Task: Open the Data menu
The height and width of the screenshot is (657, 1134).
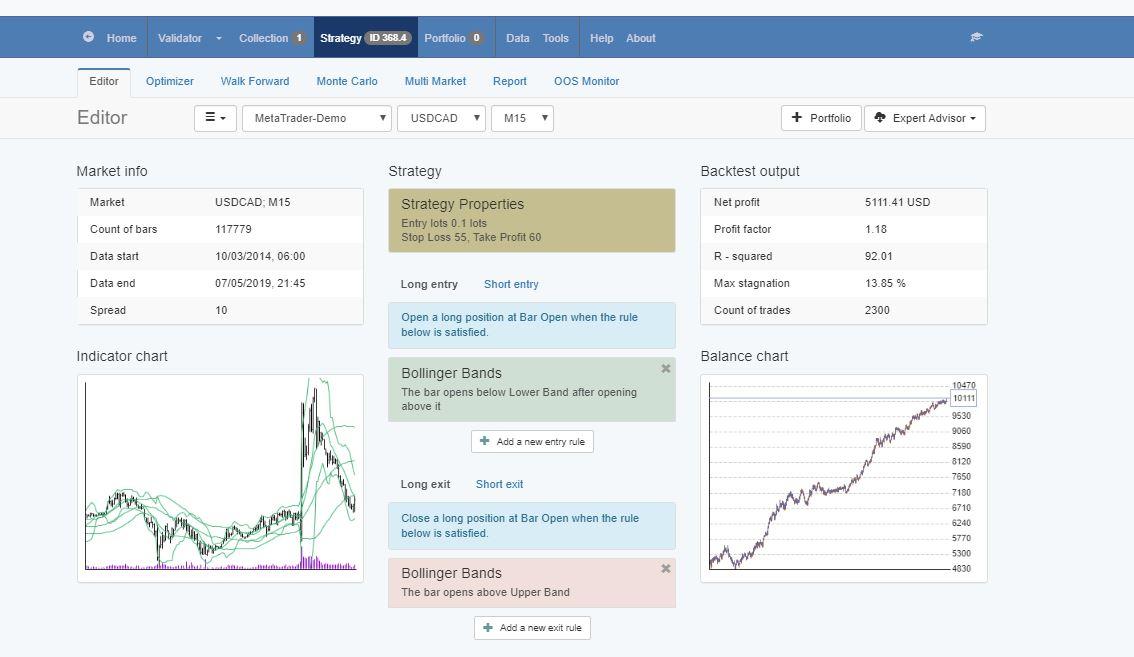Action: pos(518,38)
